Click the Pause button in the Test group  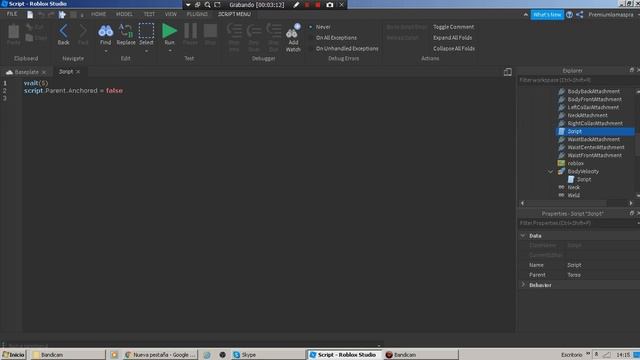(x=190, y=31)
